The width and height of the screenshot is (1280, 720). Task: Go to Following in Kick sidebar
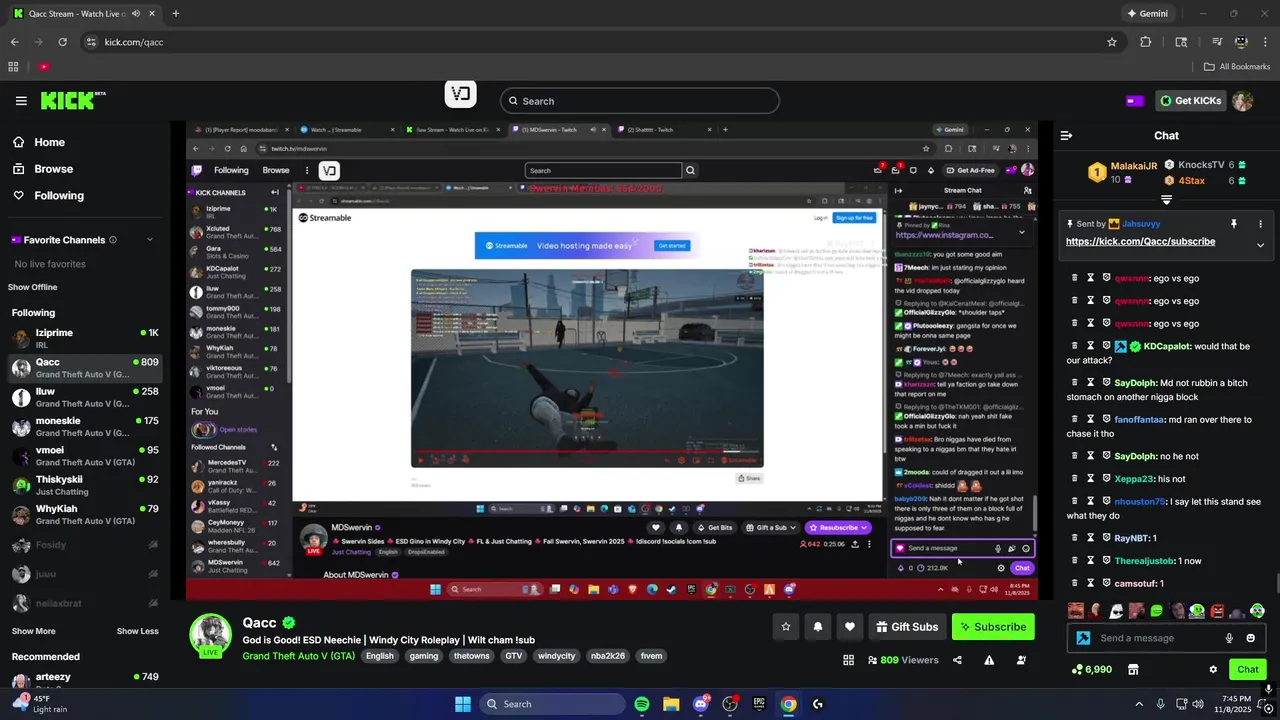coord(48,195)
